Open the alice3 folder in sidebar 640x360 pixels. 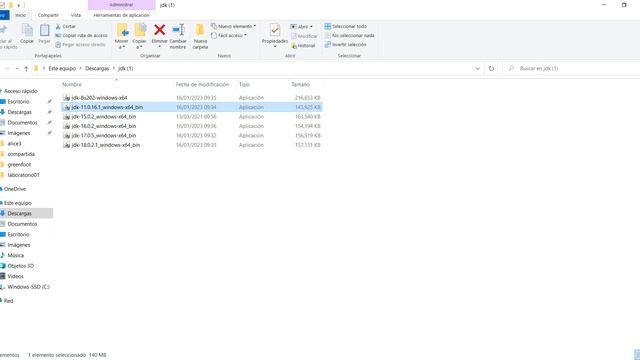[14, 144]
